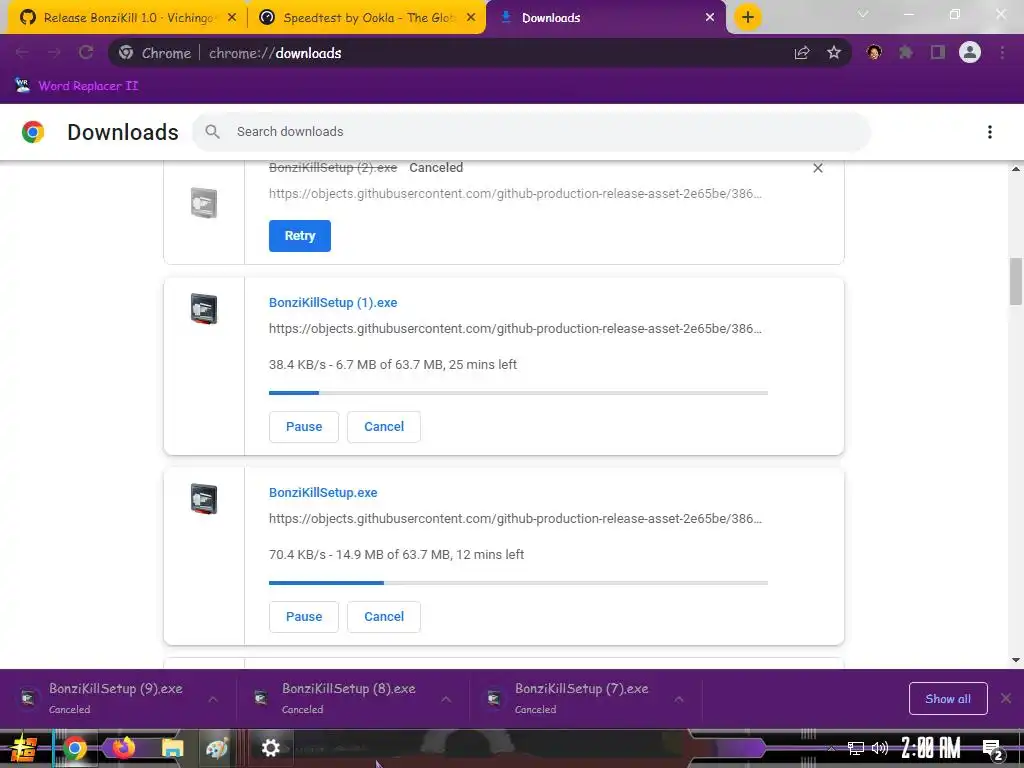Screen dimensions: 1024x768
Task: Expand BonziKillSetup (8).exe shelf item menu
Action: pyautogui.click(x=446, y=699)
